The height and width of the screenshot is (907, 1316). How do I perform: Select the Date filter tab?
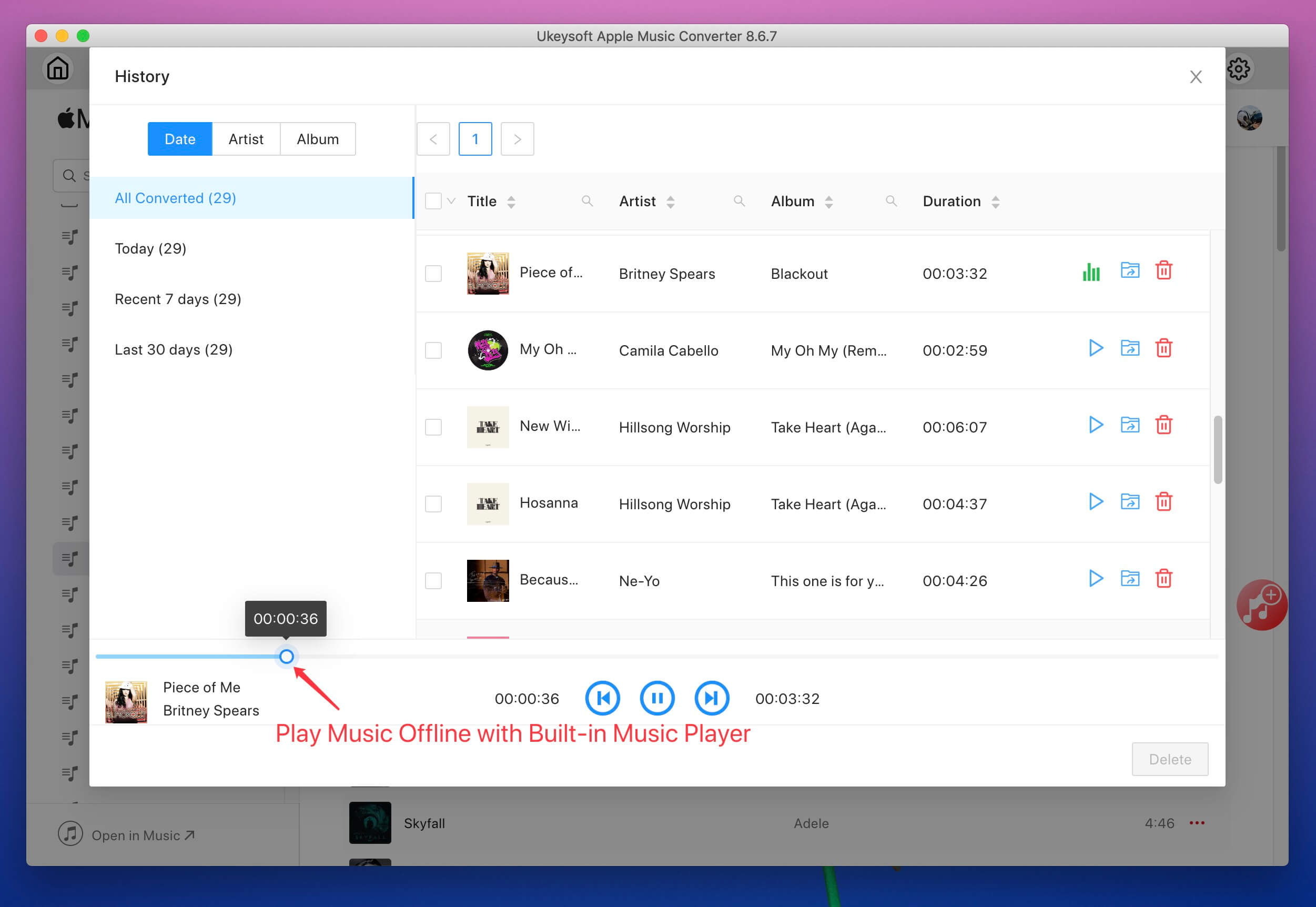click(180, 139)
